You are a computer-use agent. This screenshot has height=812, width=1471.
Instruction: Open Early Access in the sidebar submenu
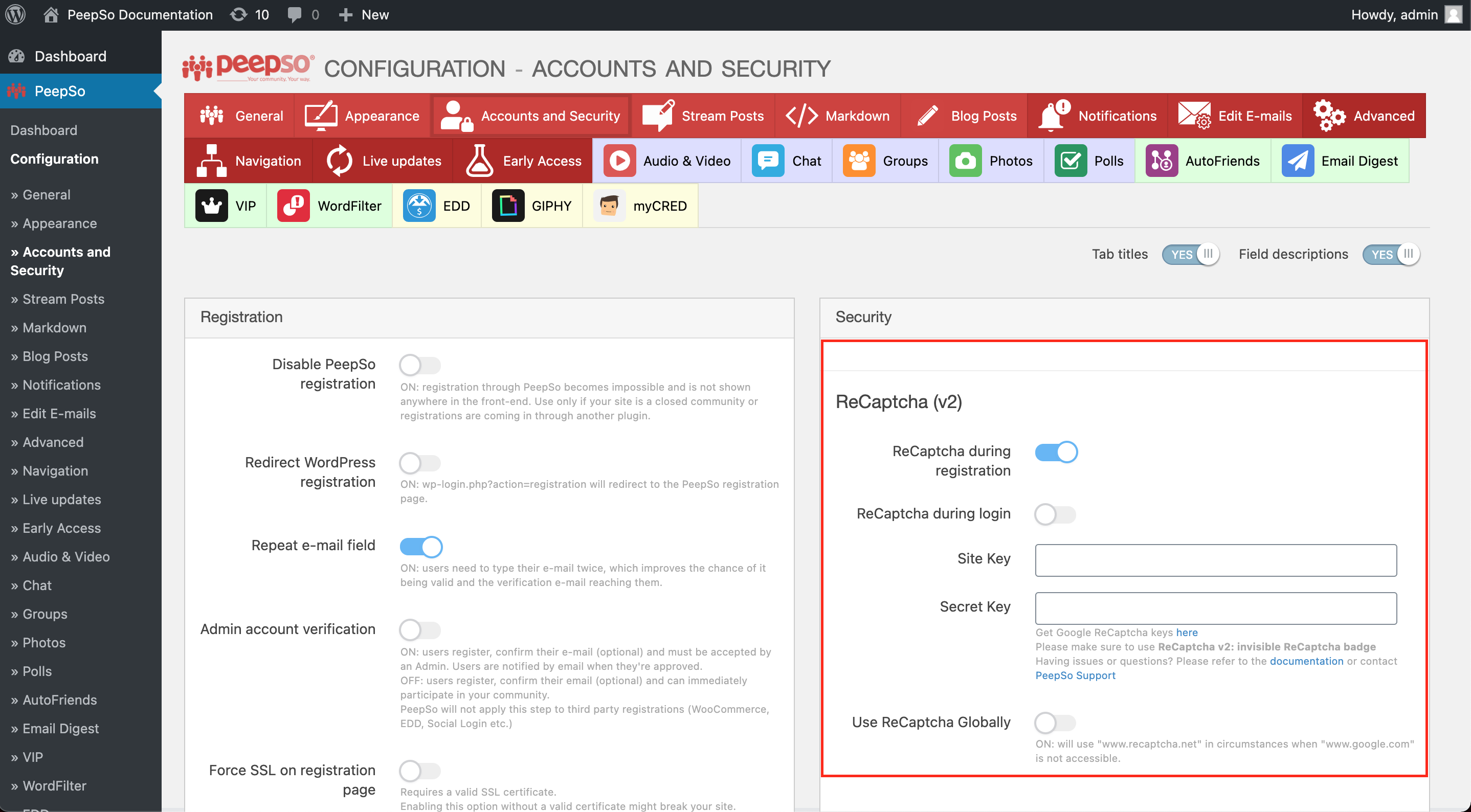[x=56, y=528]
